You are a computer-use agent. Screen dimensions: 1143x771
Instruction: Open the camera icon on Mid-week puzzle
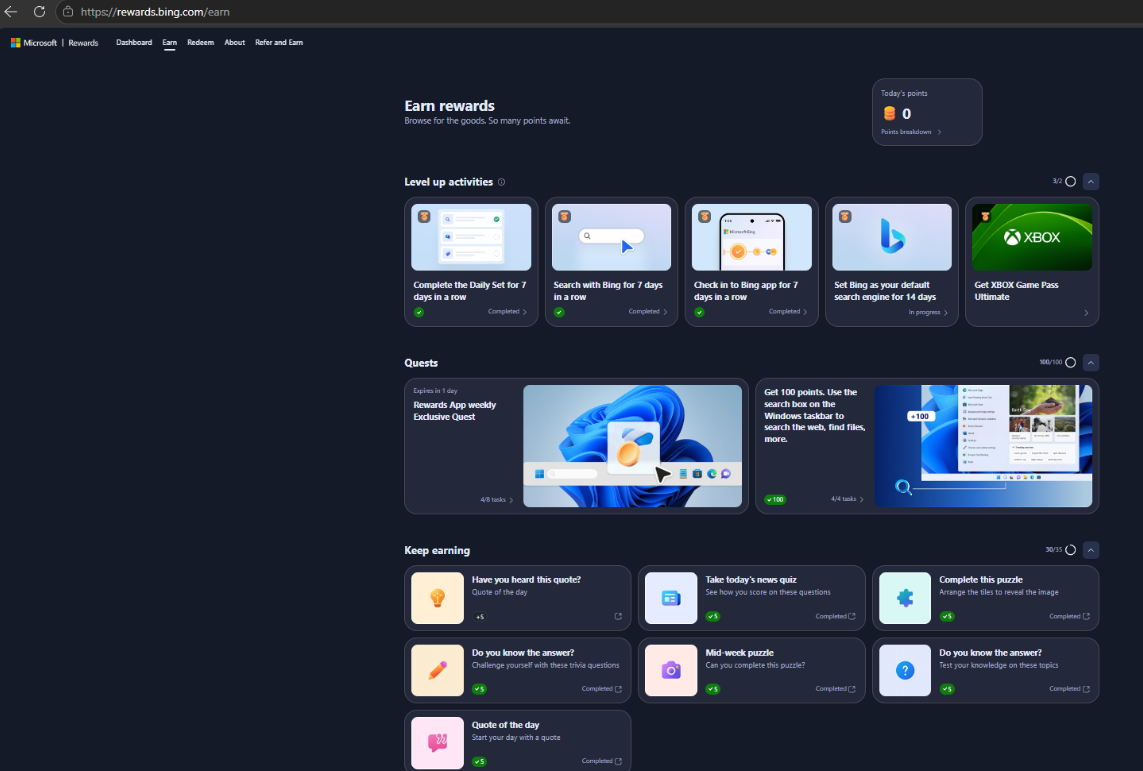pos(671,670)
